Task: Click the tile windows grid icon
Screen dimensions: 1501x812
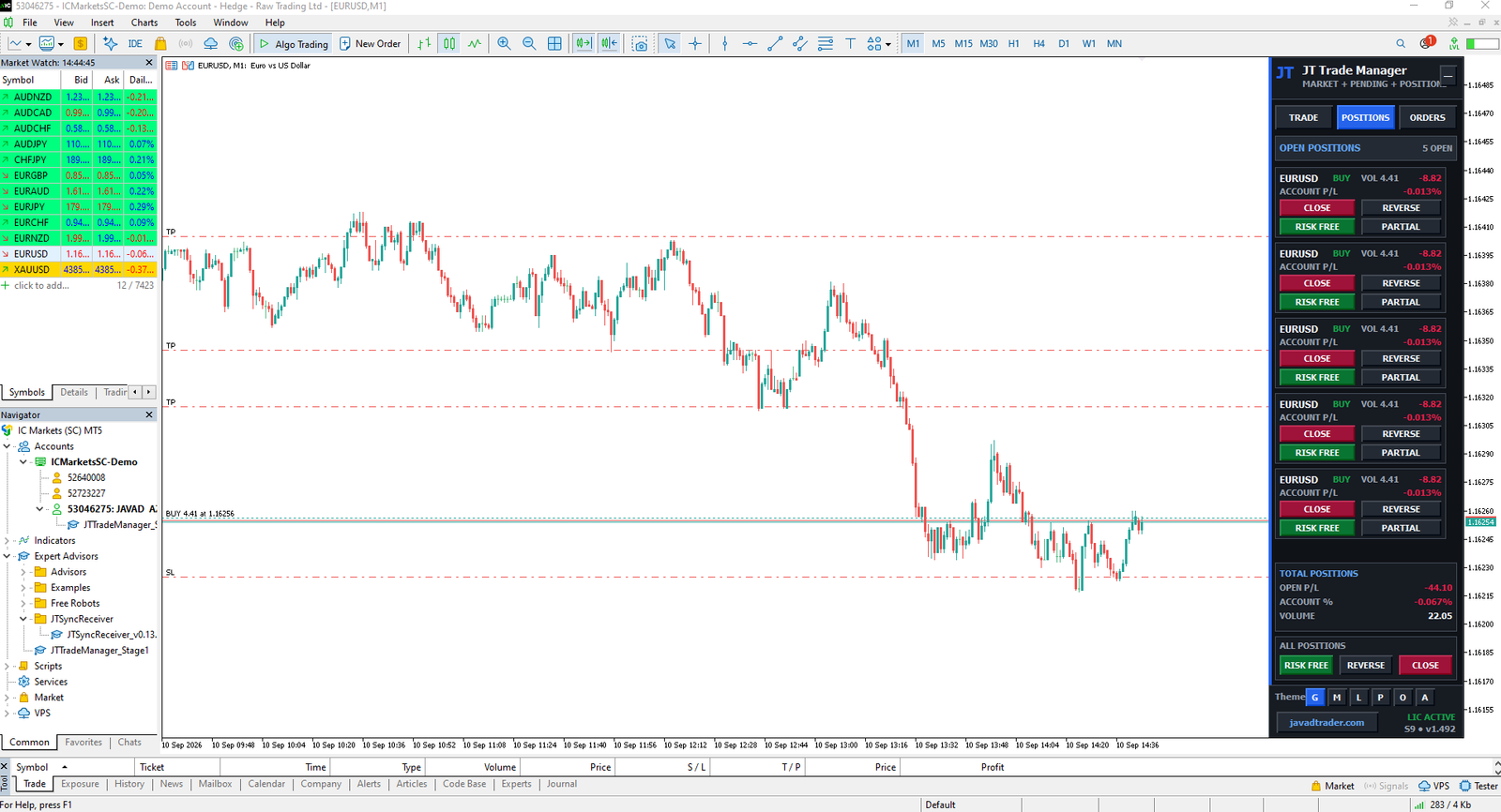Action: click(x=554, y=43)
